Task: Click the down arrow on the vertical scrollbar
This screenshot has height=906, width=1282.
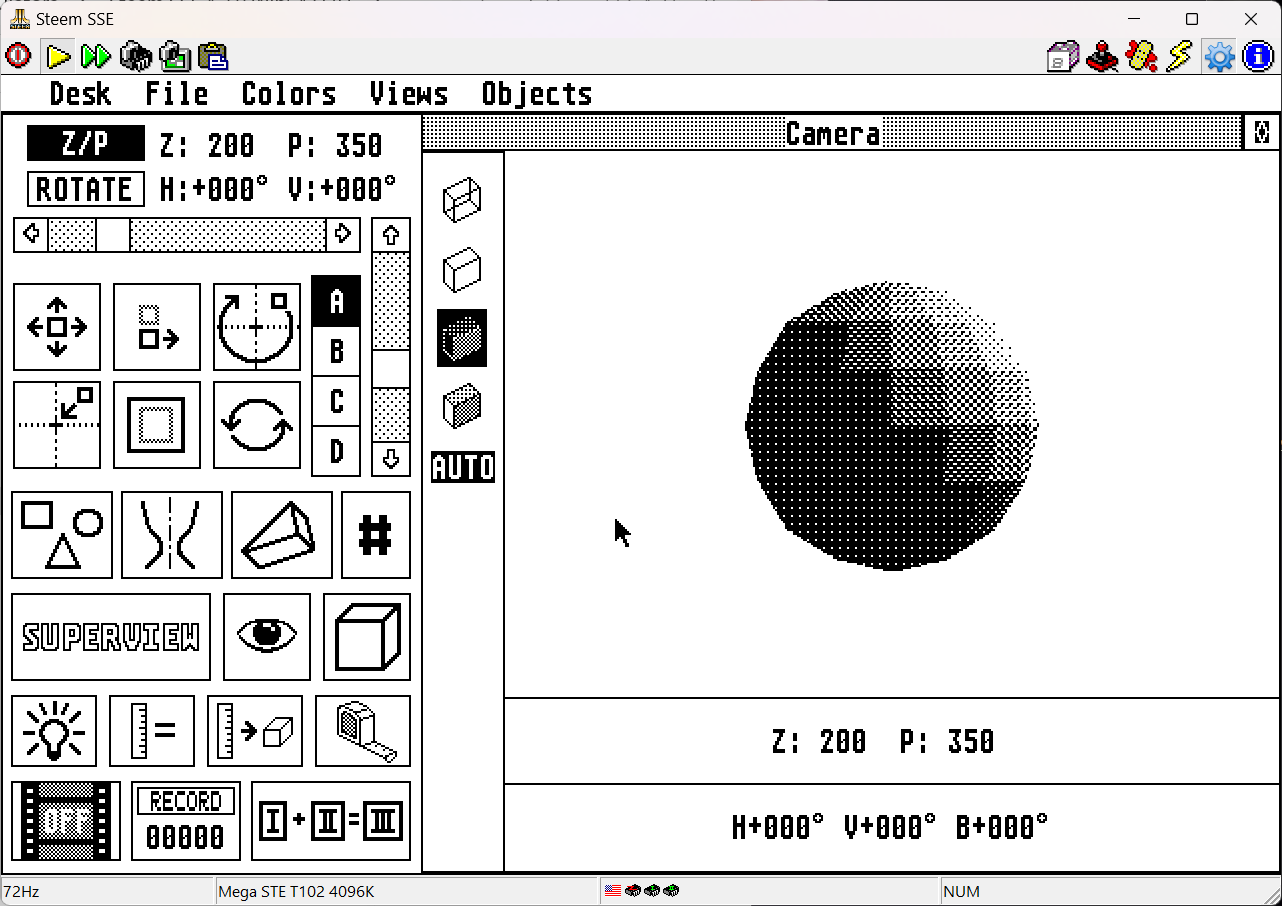Action: tap(390, 459)
